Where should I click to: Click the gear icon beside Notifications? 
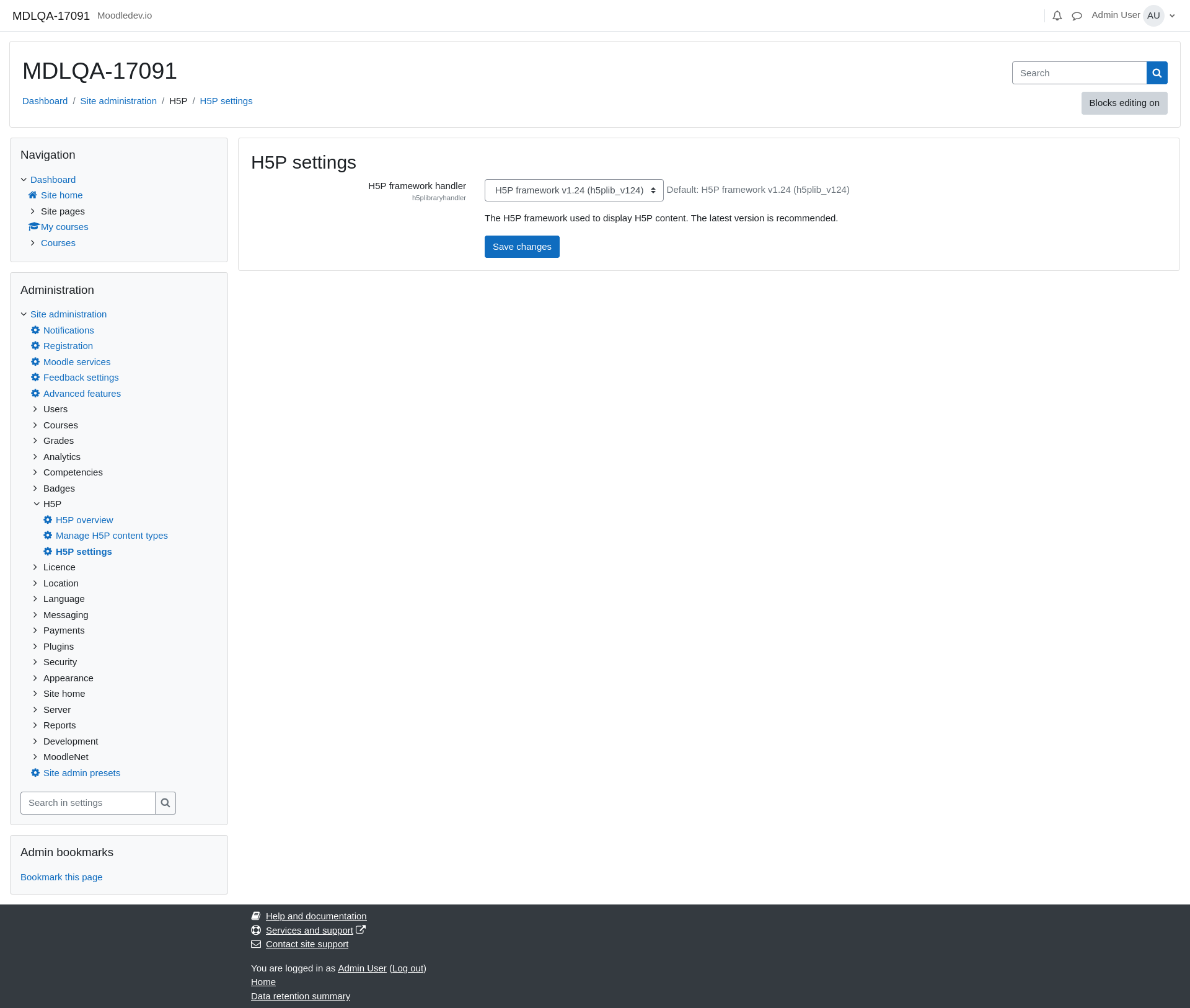35,330
